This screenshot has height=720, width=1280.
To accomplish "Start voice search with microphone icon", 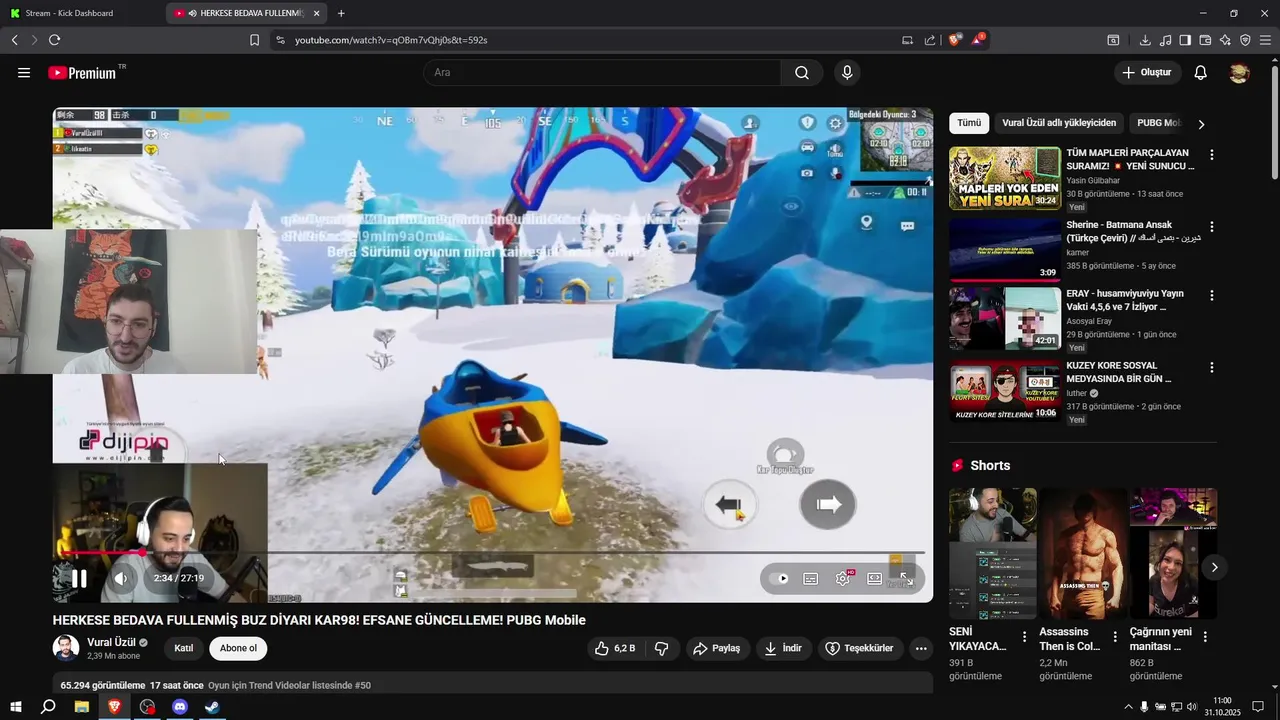I will click(847, 73).
